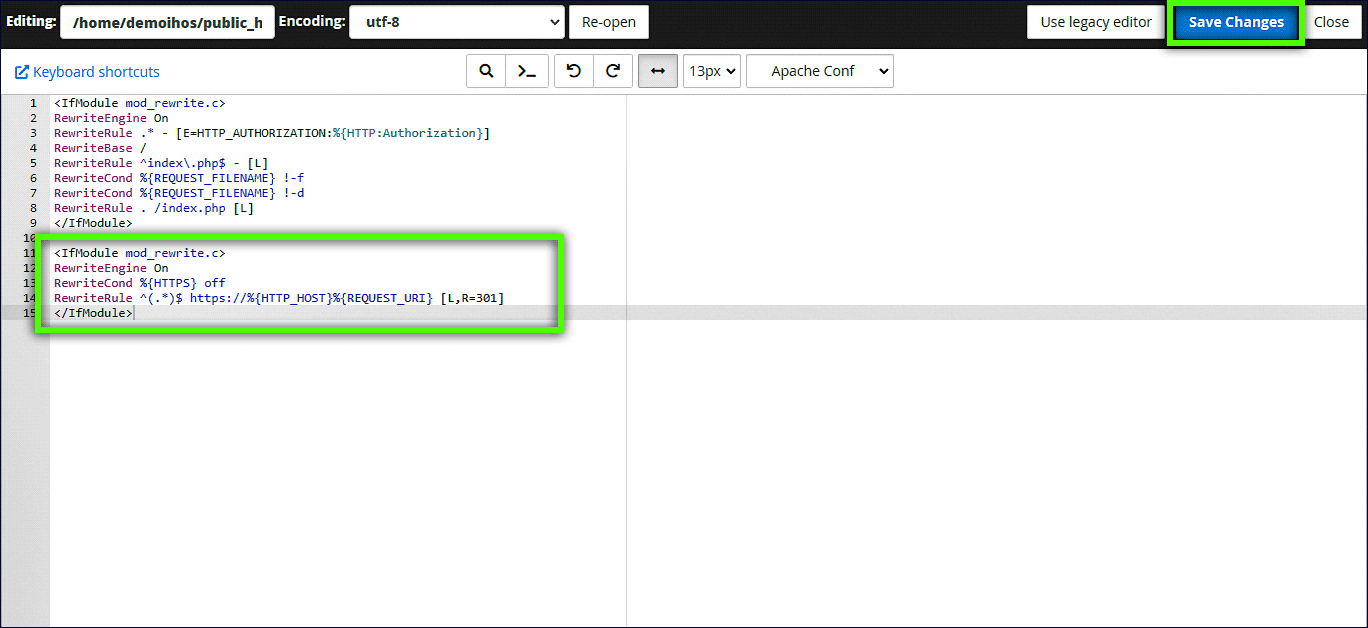Image resolution: width=1368 pixels, height=628 pixels.
Task: Open the Keyboard shortcuts link
Action: coord(96,72)
